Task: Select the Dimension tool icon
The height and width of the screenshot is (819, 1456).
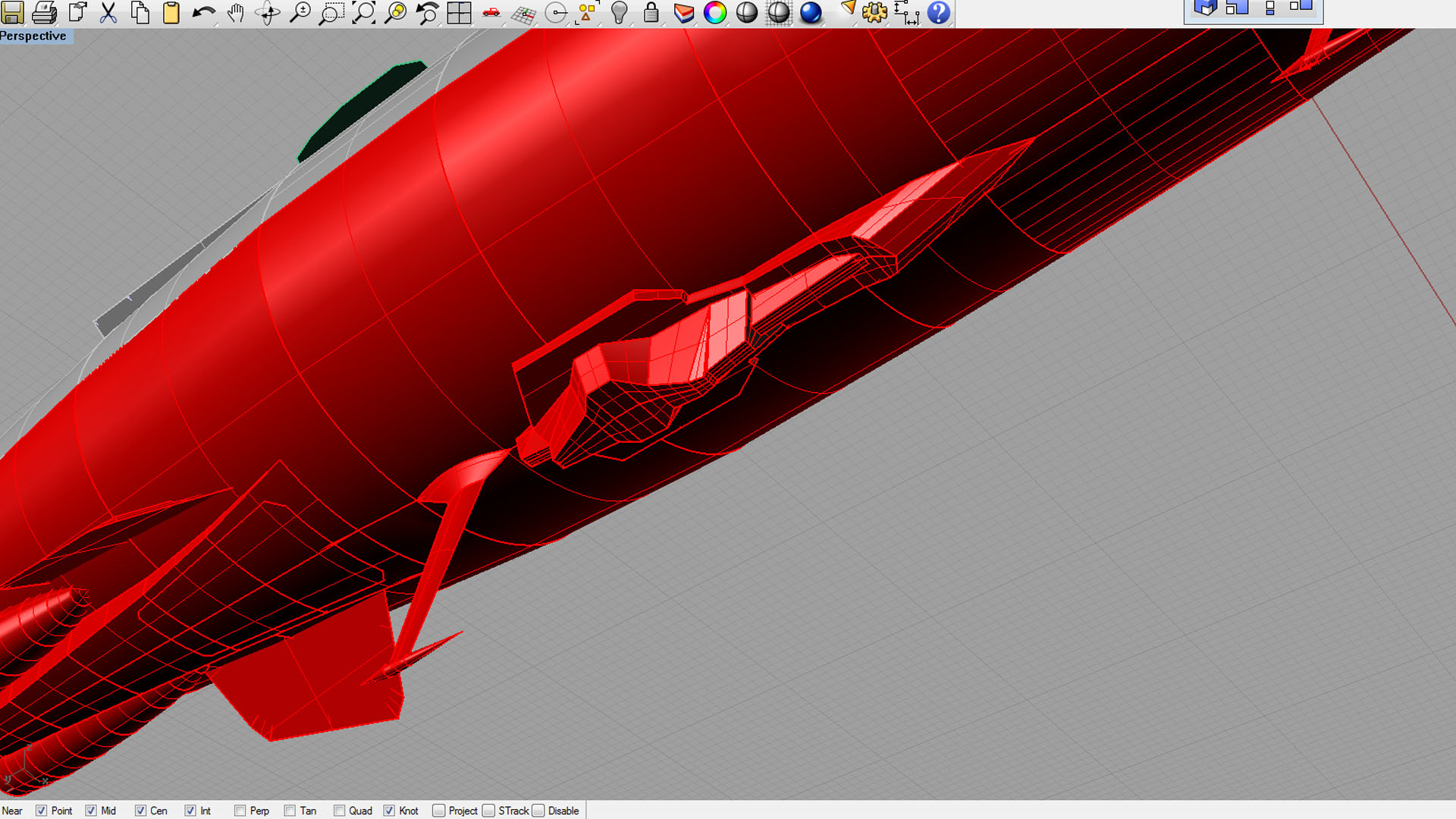Action: click(907, 12)
